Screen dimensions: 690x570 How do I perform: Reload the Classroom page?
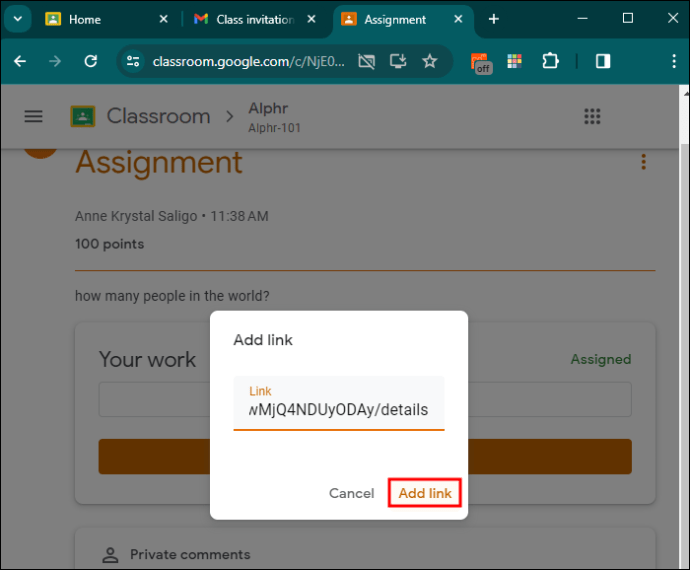point(91,61)
